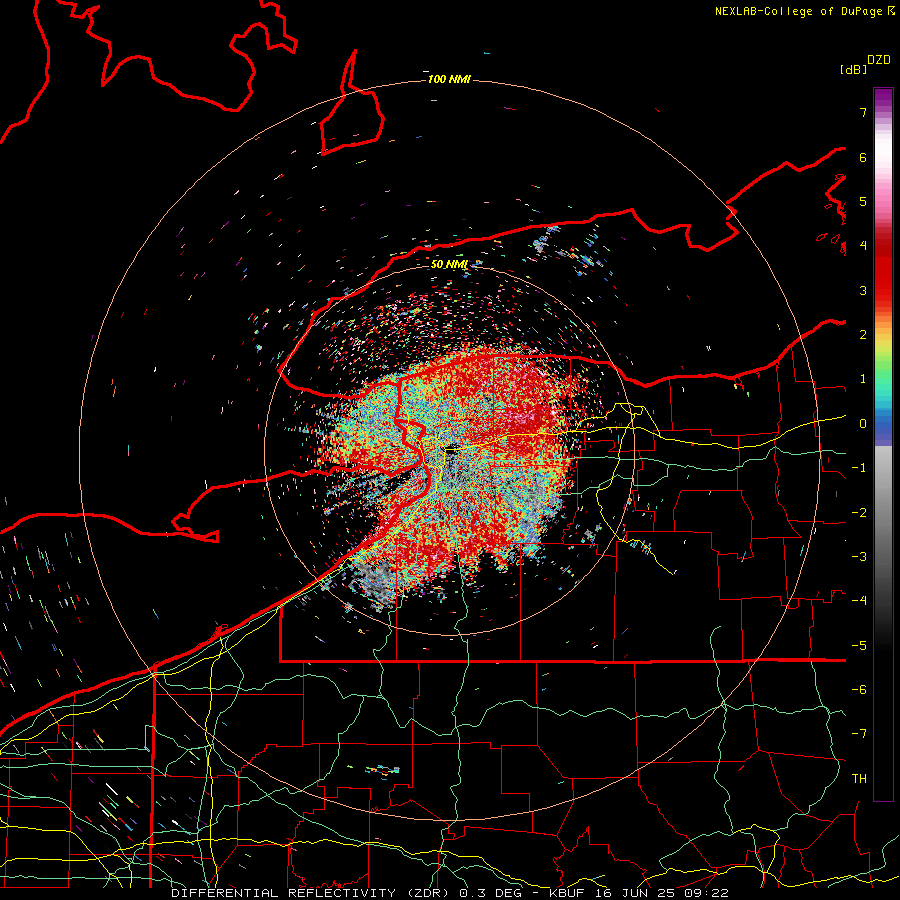Click the 100 NMI range ring label

(x=449, y=79)
